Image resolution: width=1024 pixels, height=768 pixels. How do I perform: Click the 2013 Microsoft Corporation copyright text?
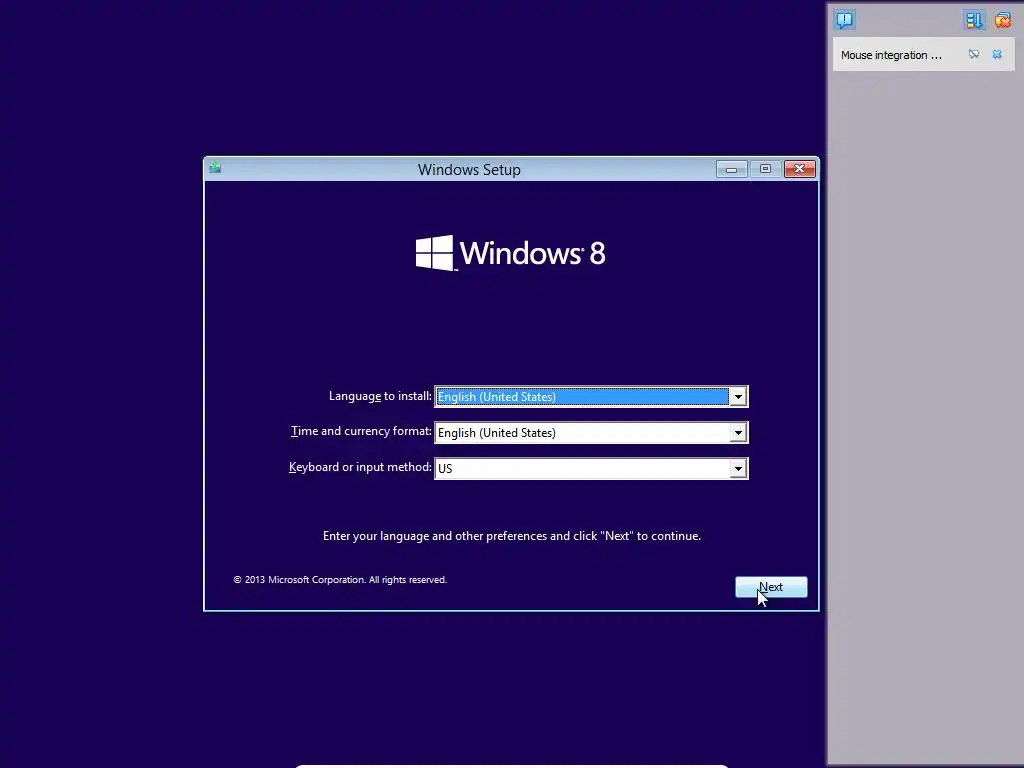[x=340, y=580]
